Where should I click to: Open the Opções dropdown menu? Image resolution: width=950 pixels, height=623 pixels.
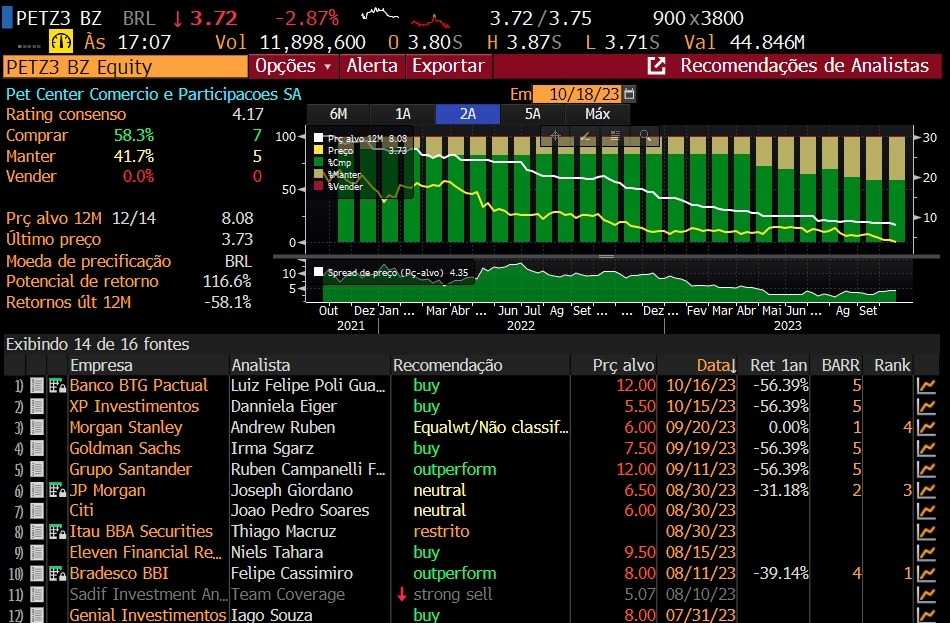293,66
